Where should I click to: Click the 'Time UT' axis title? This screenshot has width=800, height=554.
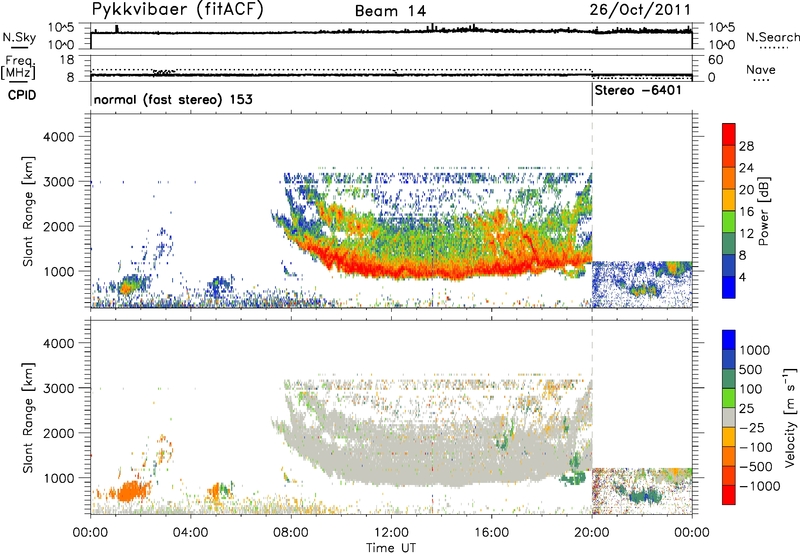pyautogui.click(x=391, y=548)
